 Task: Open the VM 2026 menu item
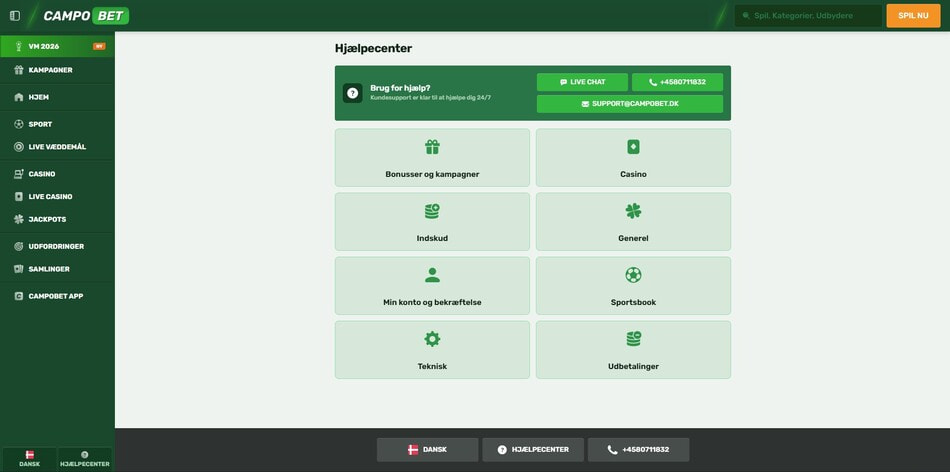pos(57,46)
